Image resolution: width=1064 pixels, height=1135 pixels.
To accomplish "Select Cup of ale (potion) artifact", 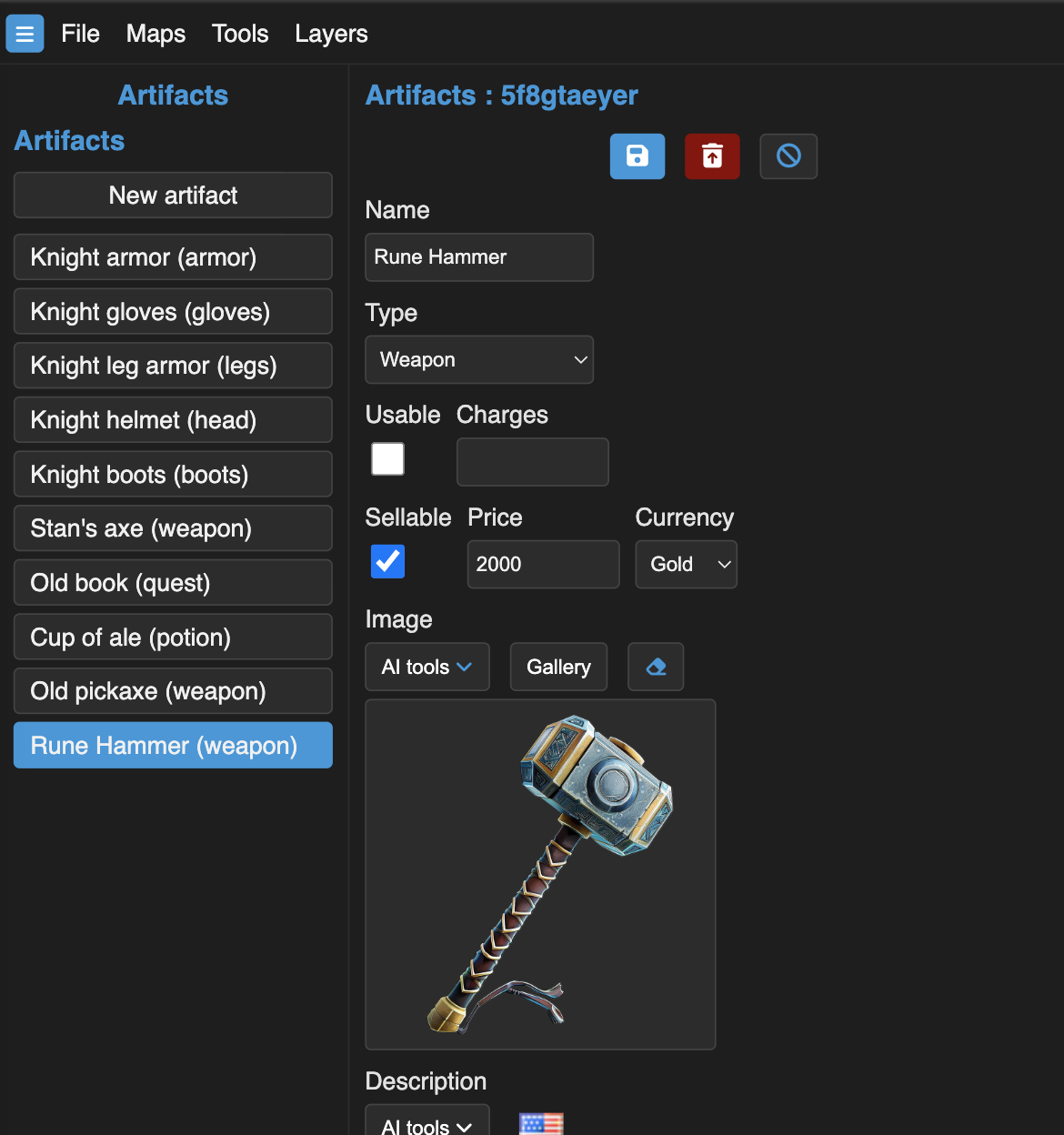I will tap(173, 637).
